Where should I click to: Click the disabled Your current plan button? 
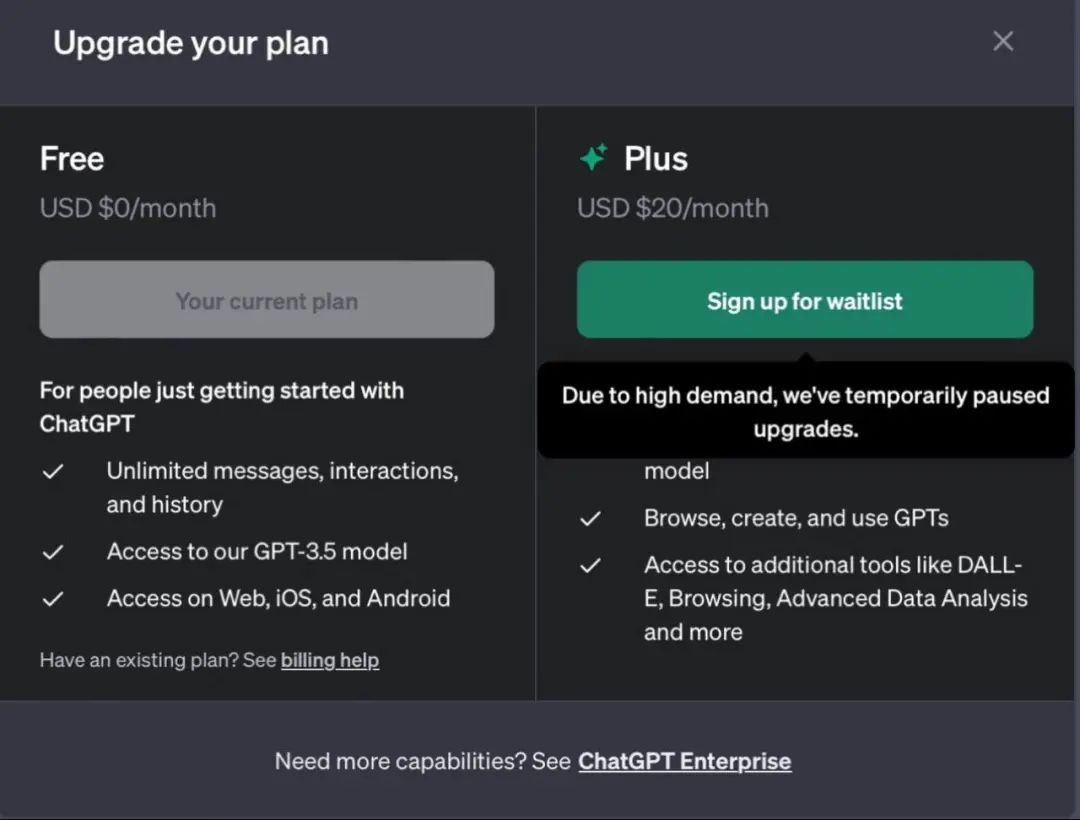click(267, 299)
